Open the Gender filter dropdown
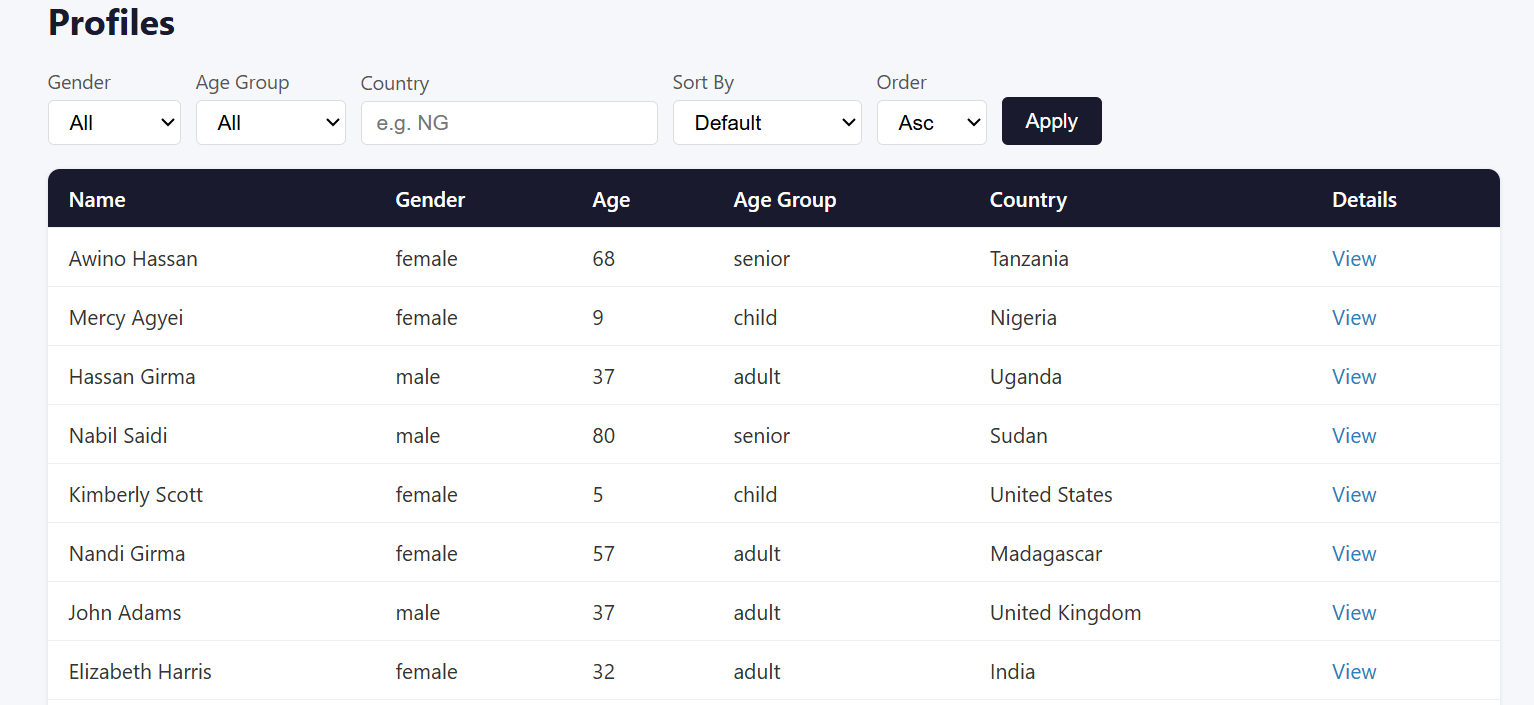 click(114, 122)
